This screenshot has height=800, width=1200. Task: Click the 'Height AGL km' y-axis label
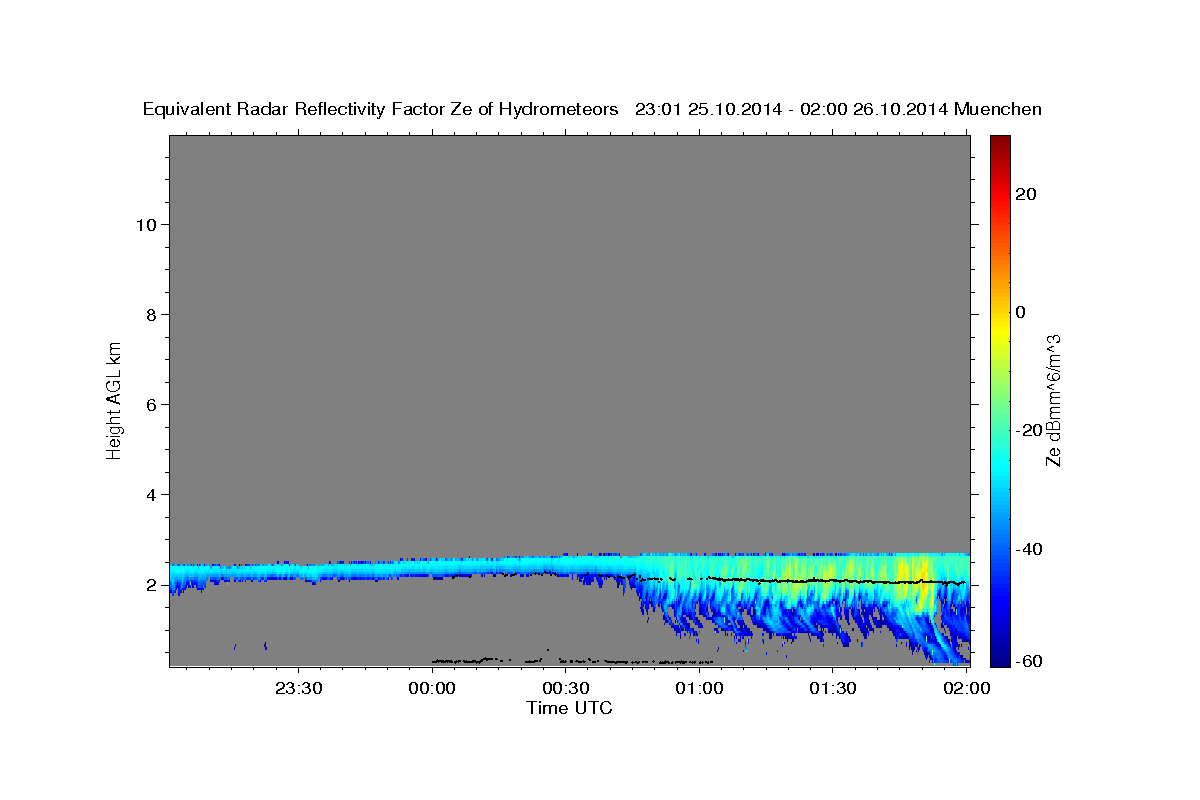[x=115, y=399]
